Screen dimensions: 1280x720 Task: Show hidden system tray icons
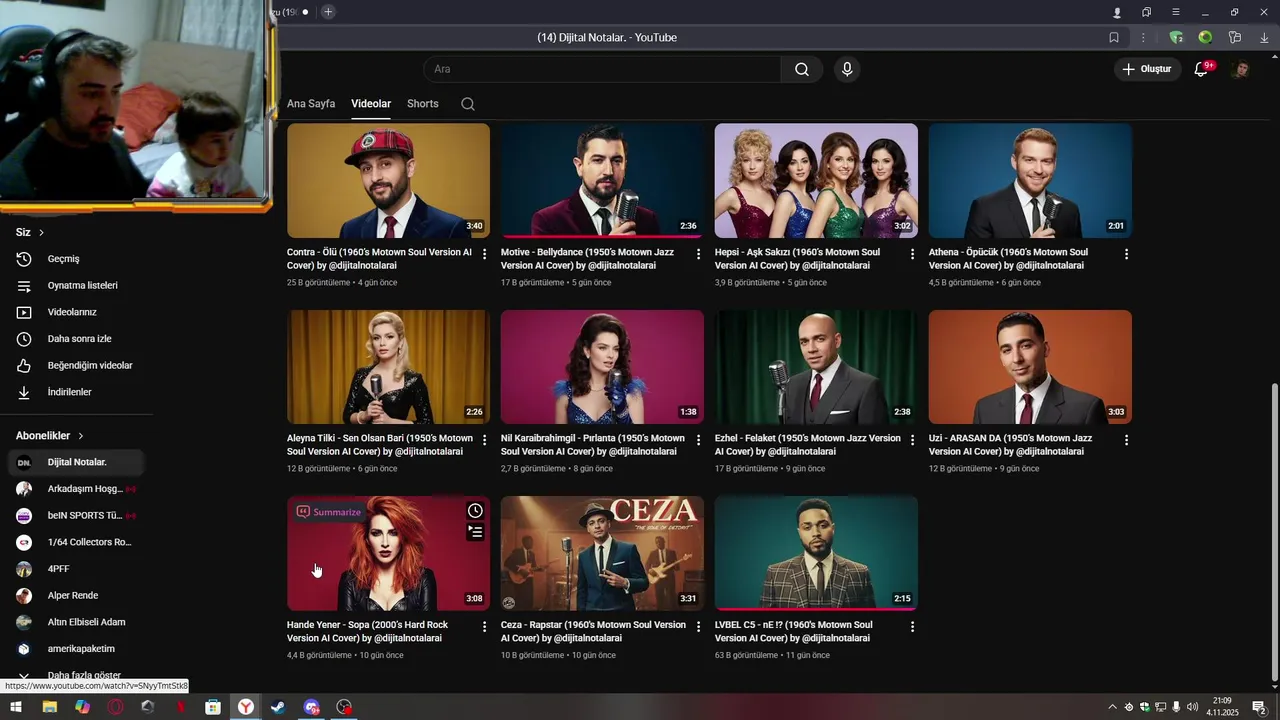pos(1112,707)
